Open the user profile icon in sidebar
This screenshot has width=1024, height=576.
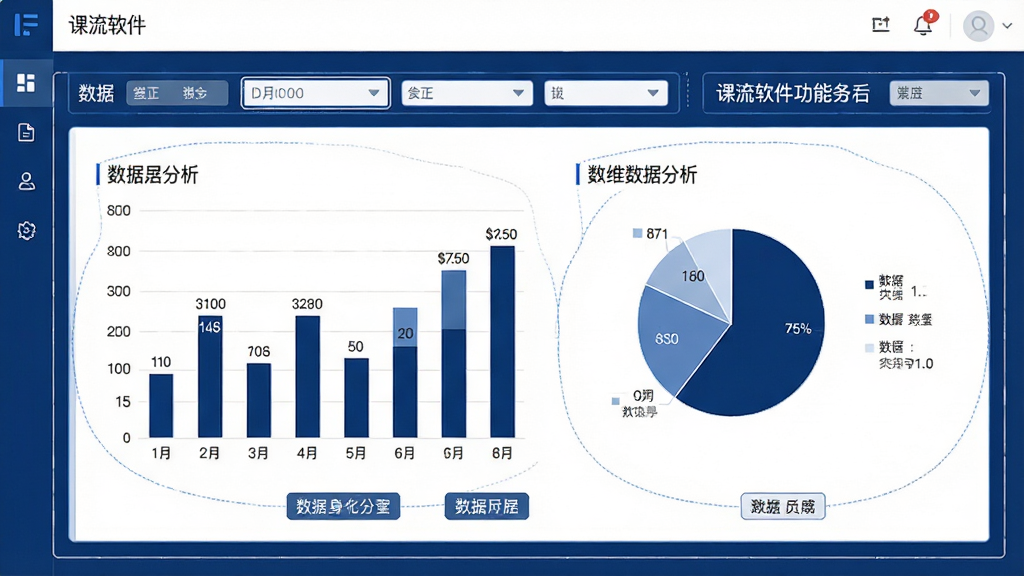pos(26,181)
